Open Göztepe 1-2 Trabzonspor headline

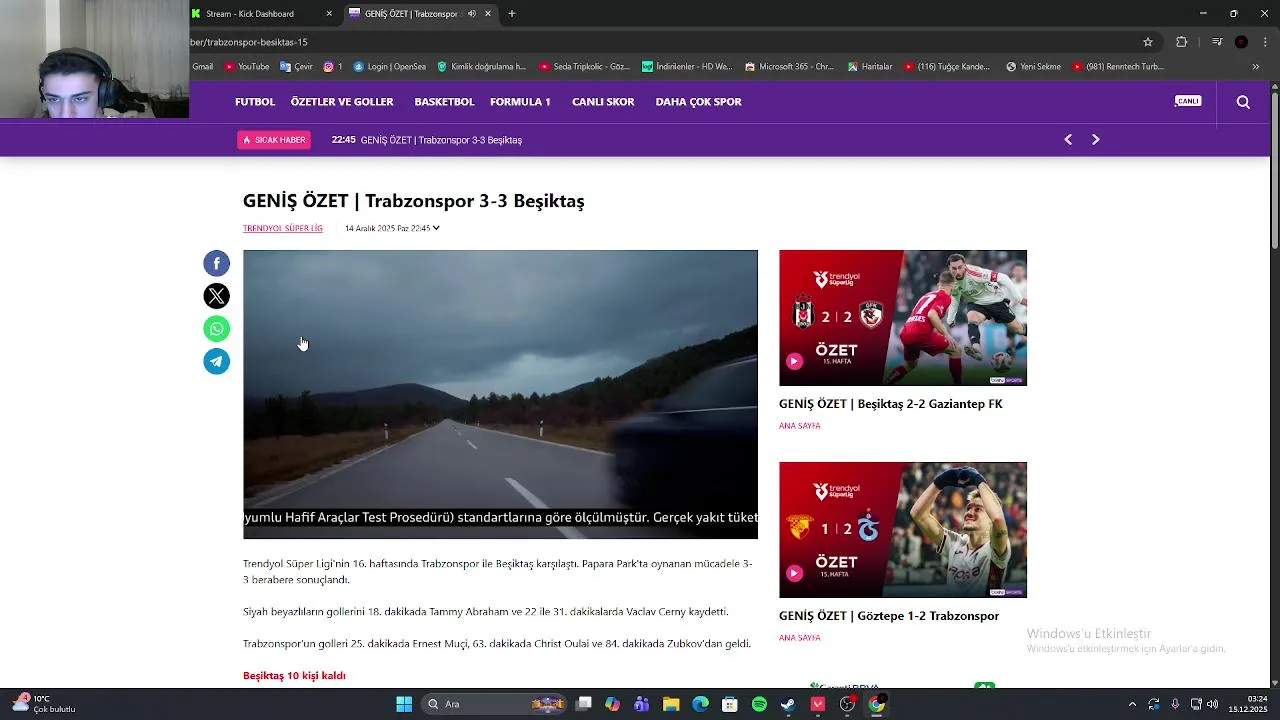point(889,616)
